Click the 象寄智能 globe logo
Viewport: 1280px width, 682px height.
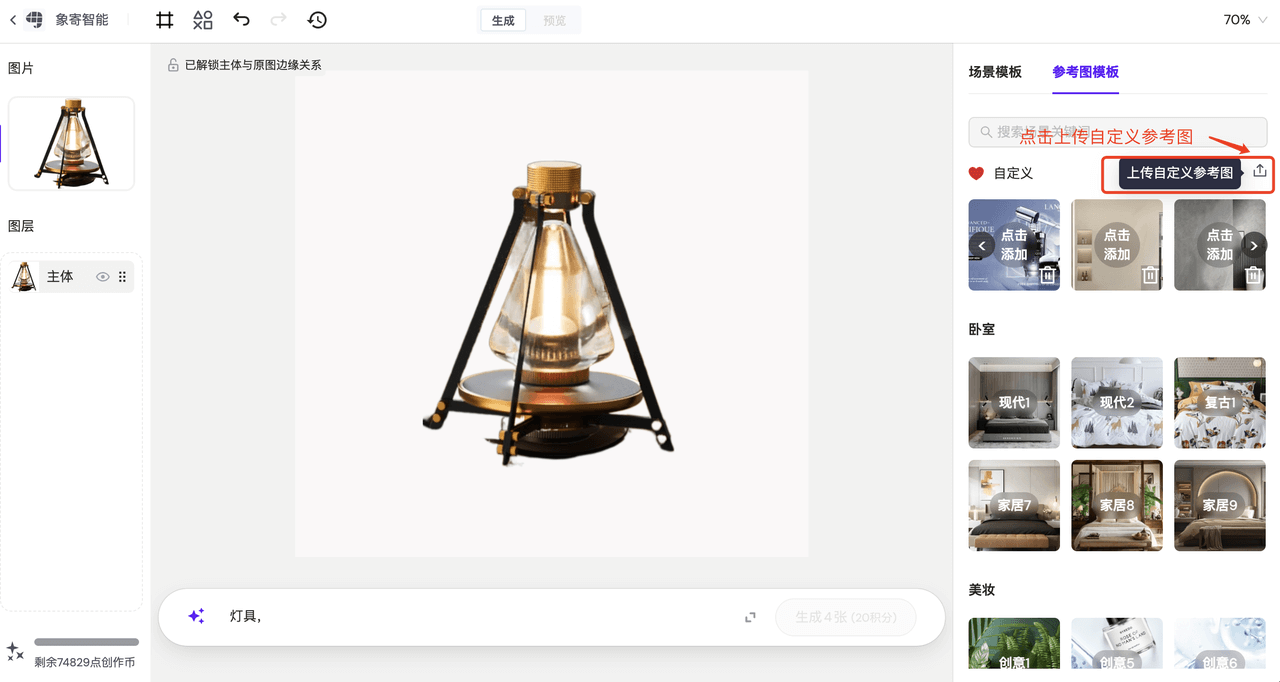[x=35, y=19]
